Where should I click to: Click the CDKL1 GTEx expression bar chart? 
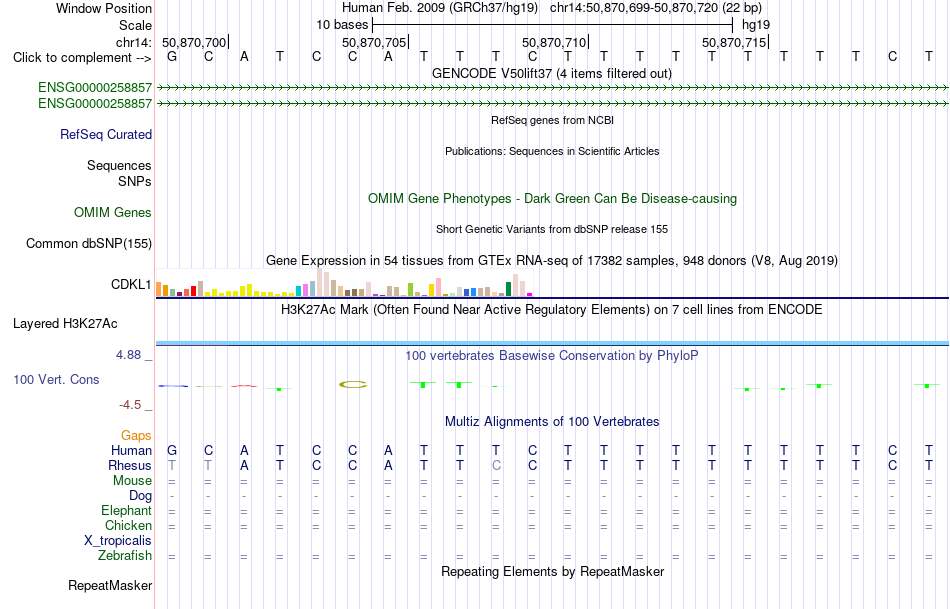coord(344,282)
